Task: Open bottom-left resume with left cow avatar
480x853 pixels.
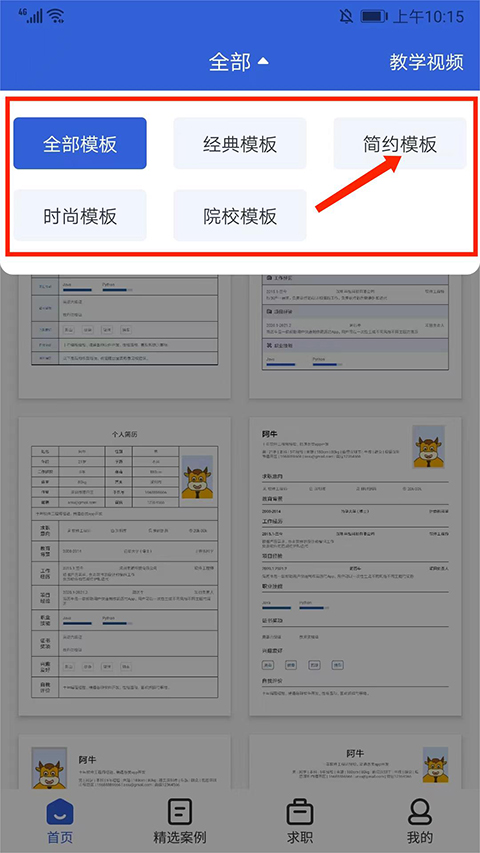Action: pyautogui.click(x=125, y=762)
